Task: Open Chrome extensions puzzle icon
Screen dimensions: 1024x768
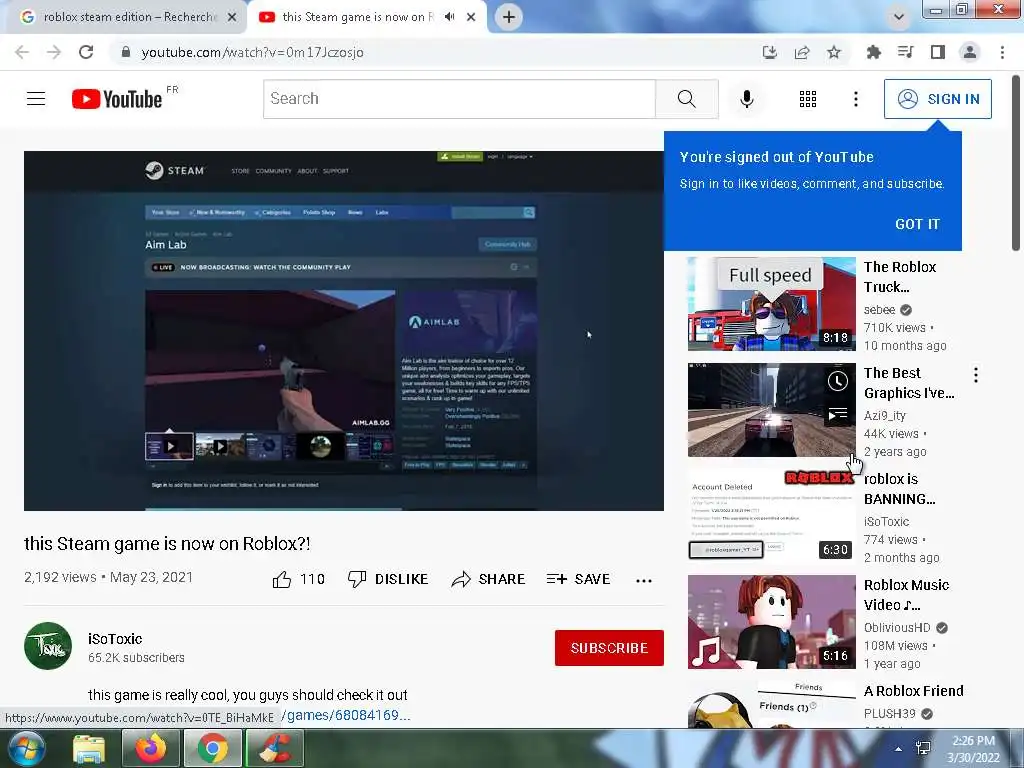Action: click(873, 52)
